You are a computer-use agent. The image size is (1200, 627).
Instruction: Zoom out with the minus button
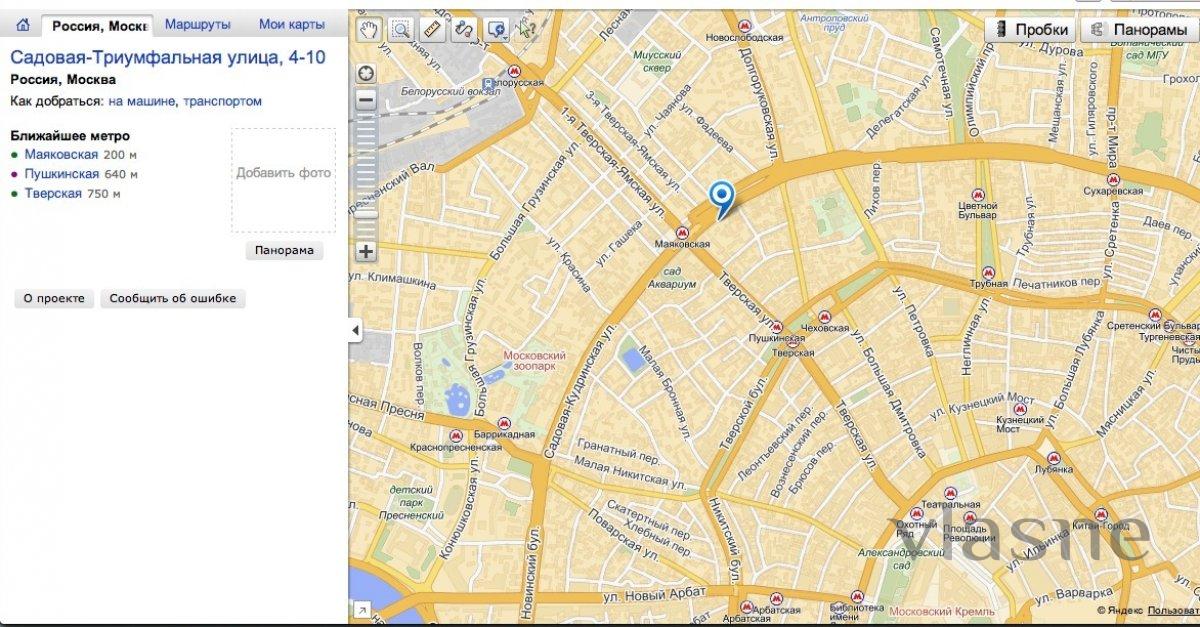(366, 99)
